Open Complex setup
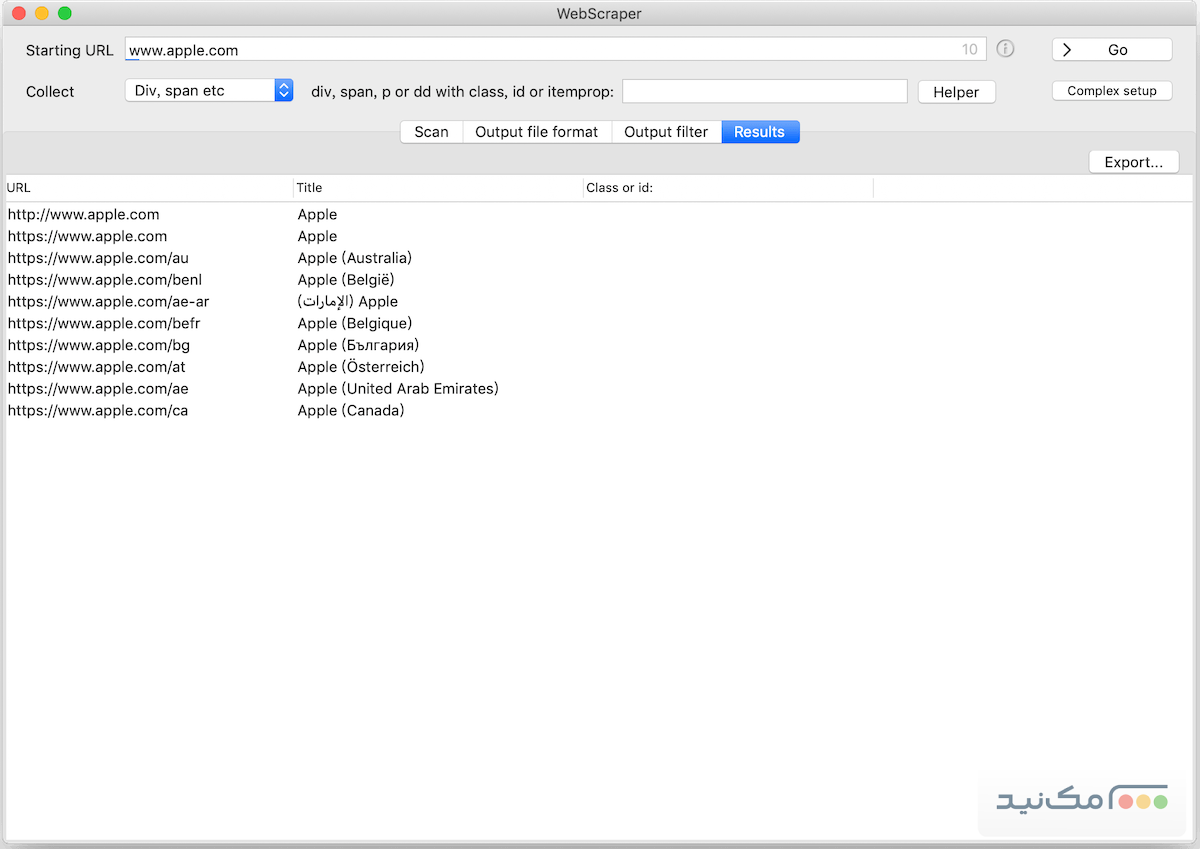Image resolution: width=1200 pixels, height=849 pixels. (1111, 91)
